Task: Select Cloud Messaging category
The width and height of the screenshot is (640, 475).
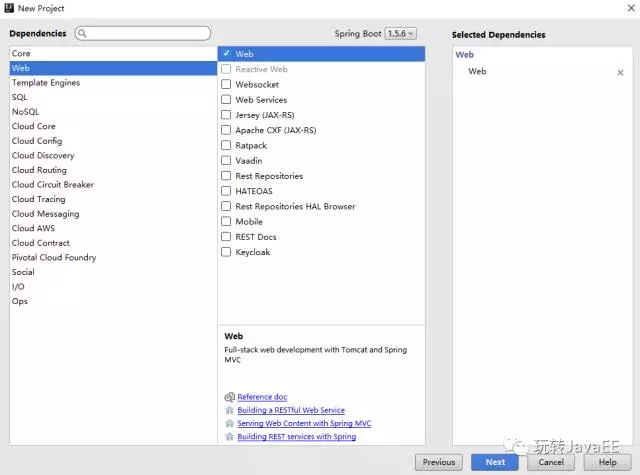Action: coord(113,214)
